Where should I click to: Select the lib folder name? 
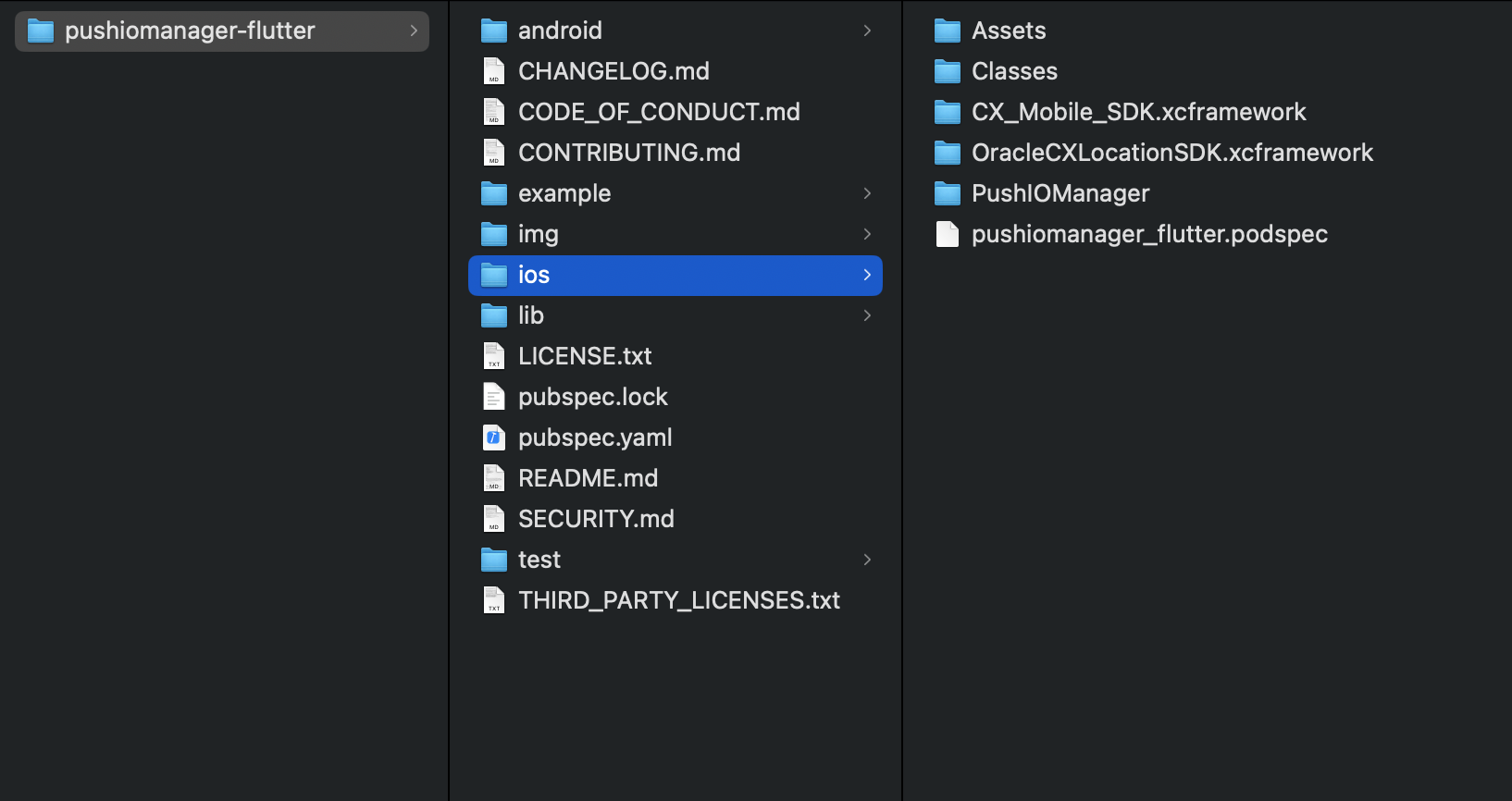(x=531, y=315)
